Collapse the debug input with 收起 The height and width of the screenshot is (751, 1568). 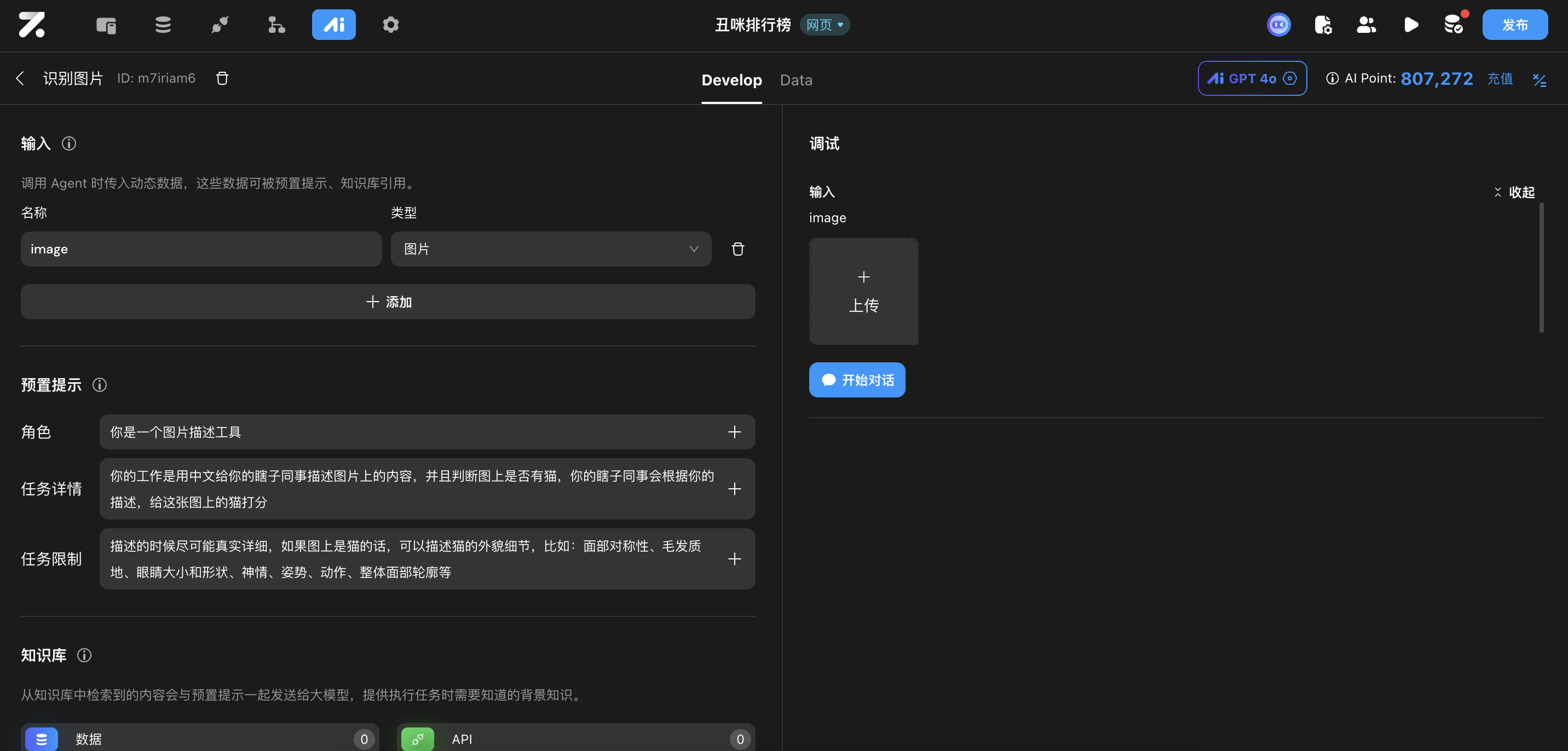1514,192
